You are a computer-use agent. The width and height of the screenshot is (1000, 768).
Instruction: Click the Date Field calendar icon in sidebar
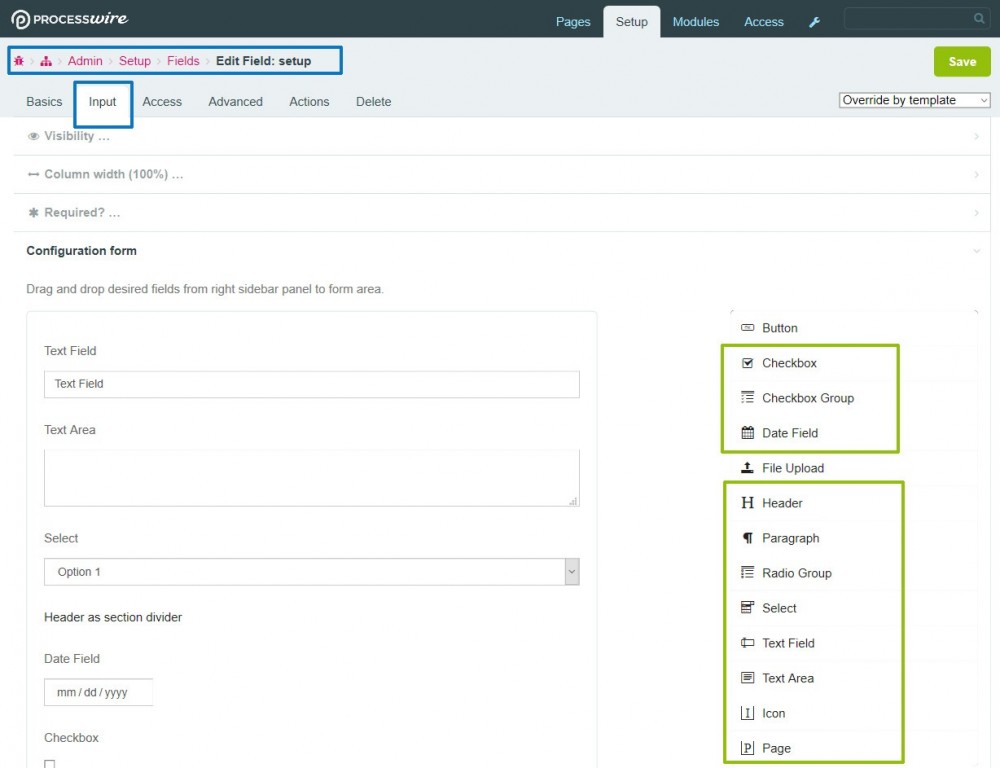coord(747,433)
